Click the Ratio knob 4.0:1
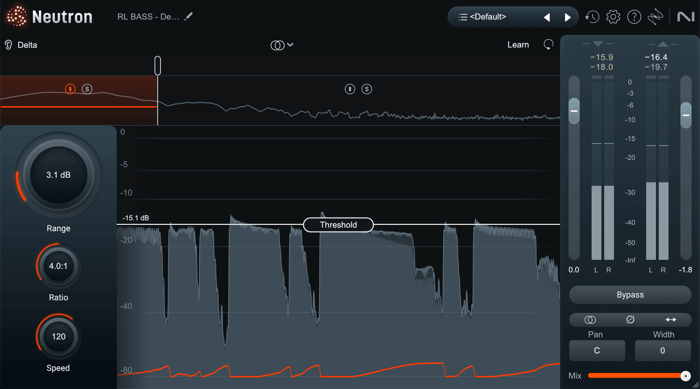 tap(58, 266)
